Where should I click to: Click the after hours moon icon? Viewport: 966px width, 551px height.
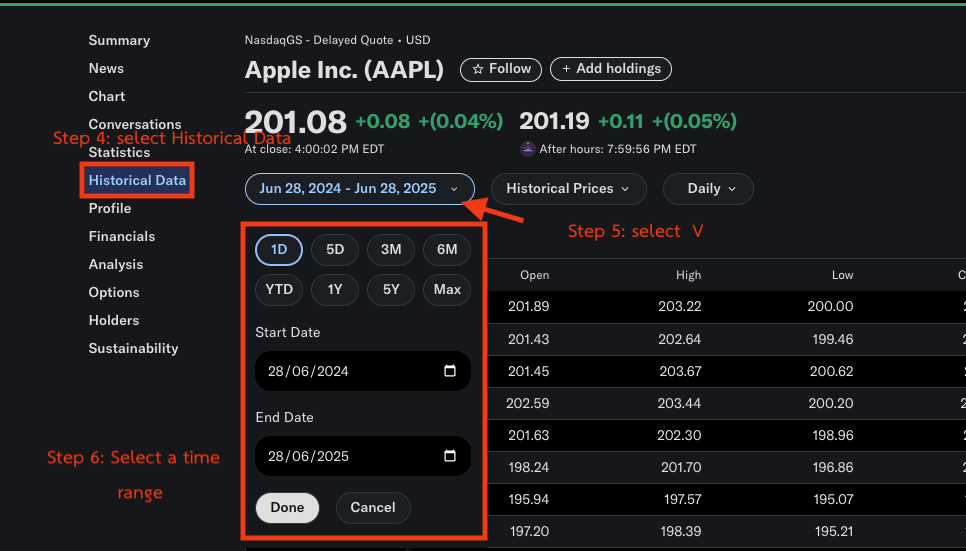(x=527, y=149)
